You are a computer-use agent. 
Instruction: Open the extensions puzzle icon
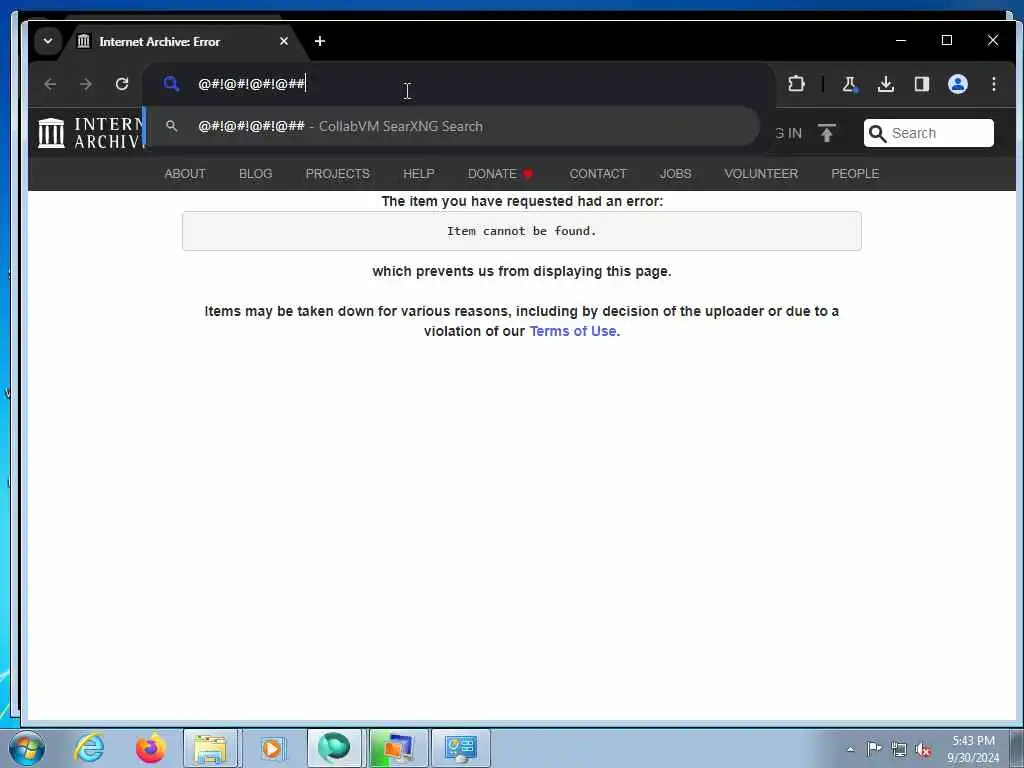click(x=796, y=84)
